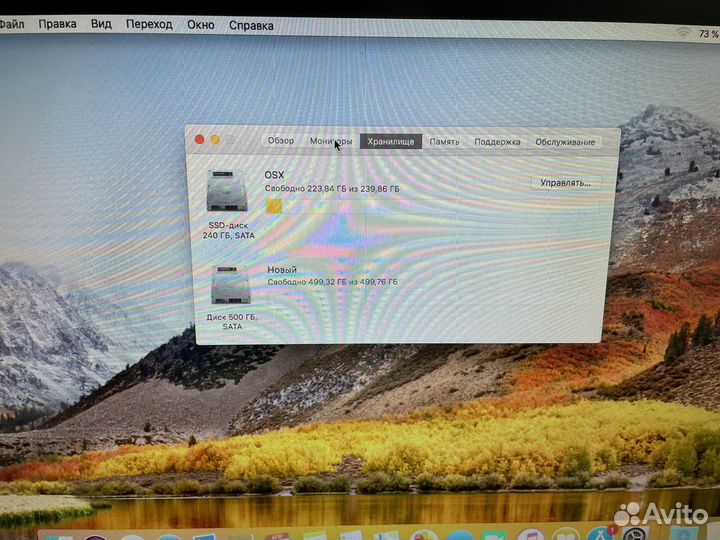Click the OSX volume name
720x540 pixels.
pos(274,175)
